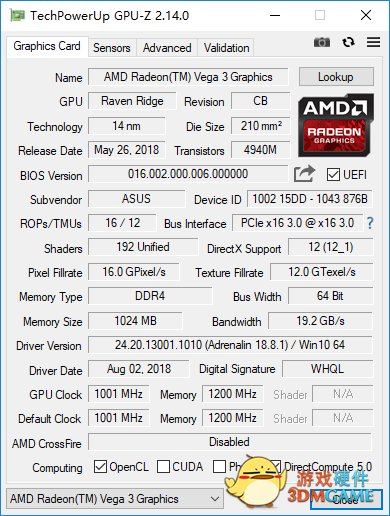
Task: Minimize the GPU-Z window
Action: [275, 15]
